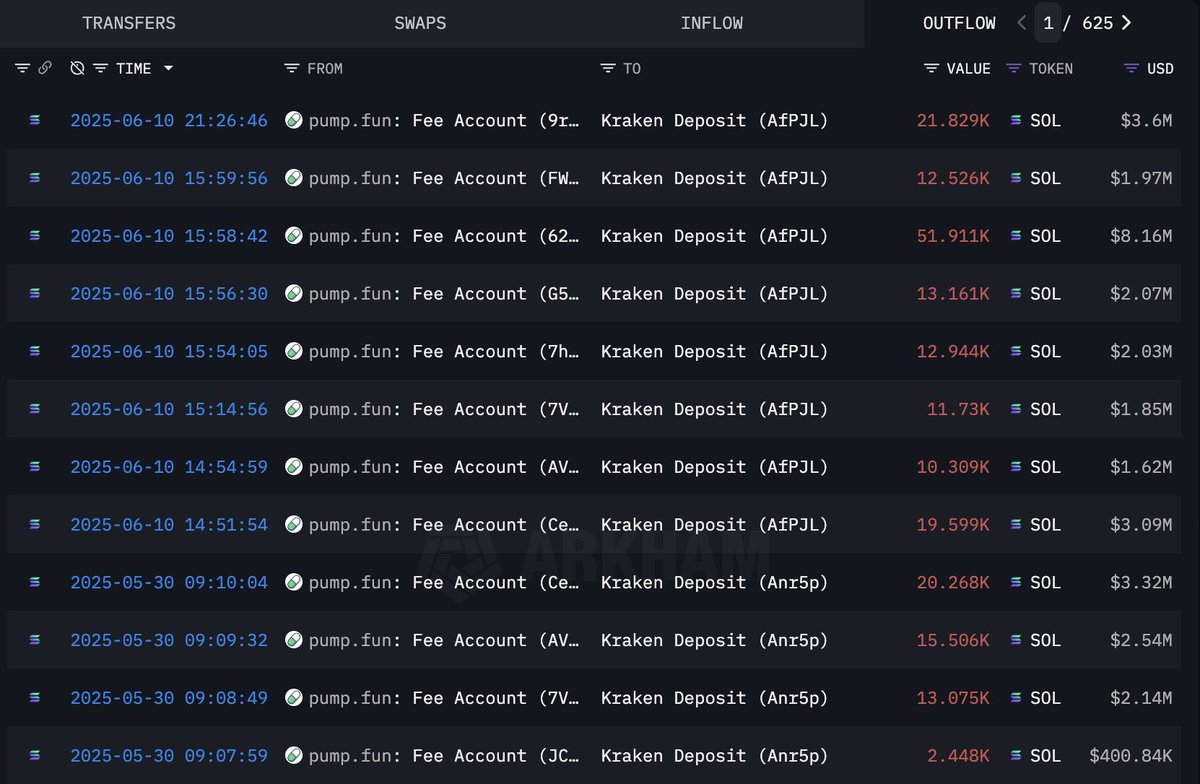Screen dimensions: 1200x784
Task: Click the Solana chain icon in the 15:54:05 row
Action: (36, 351)
